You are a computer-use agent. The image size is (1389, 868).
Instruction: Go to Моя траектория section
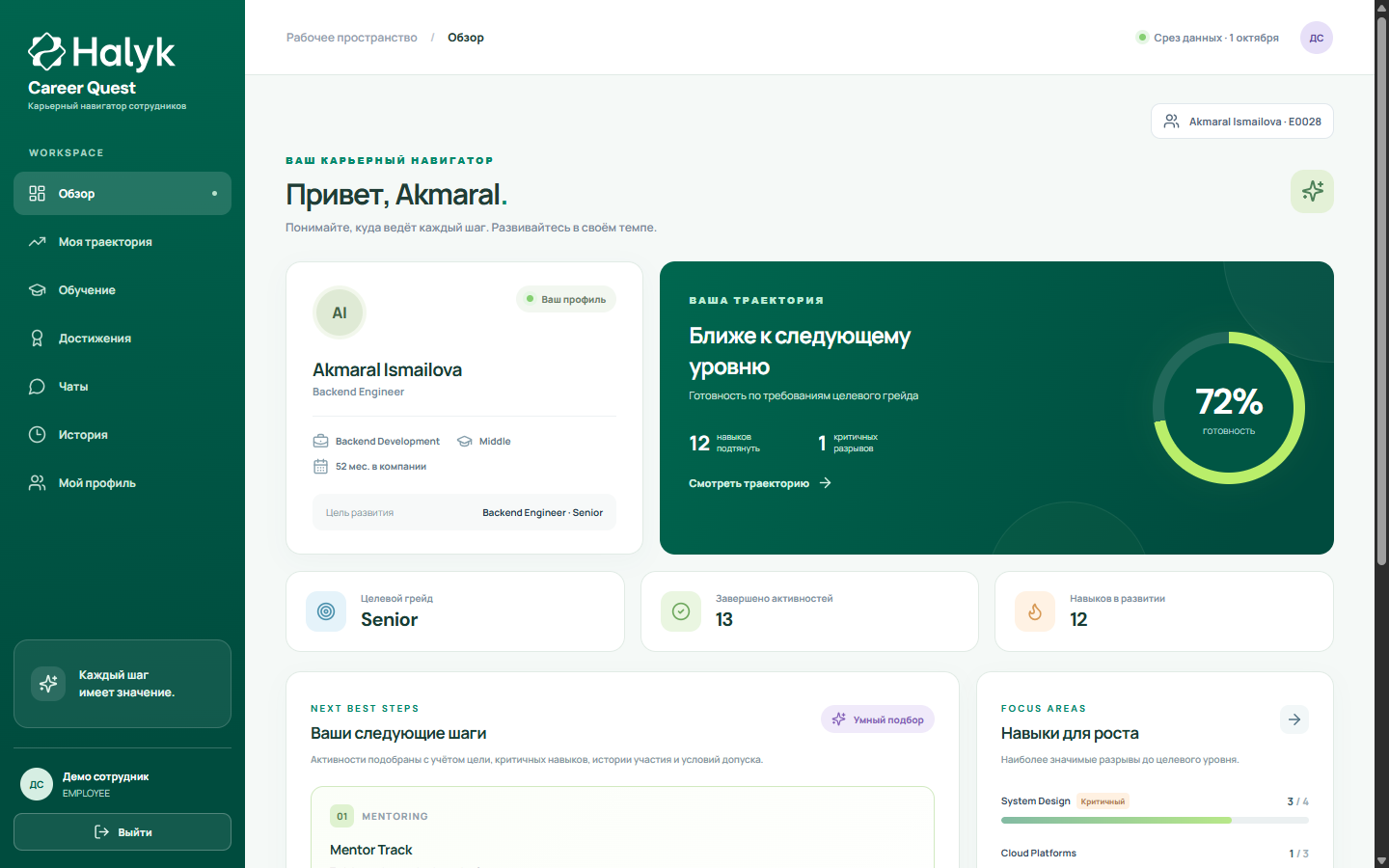[123, 241]
